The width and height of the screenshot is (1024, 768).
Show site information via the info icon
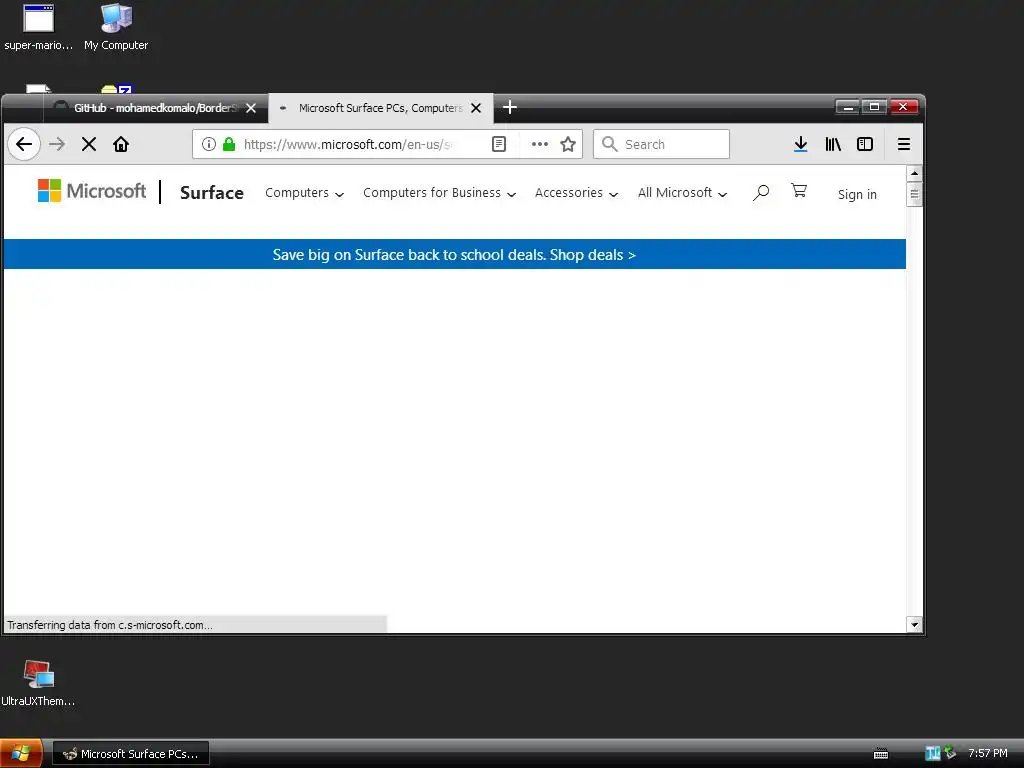coord(208,144)
